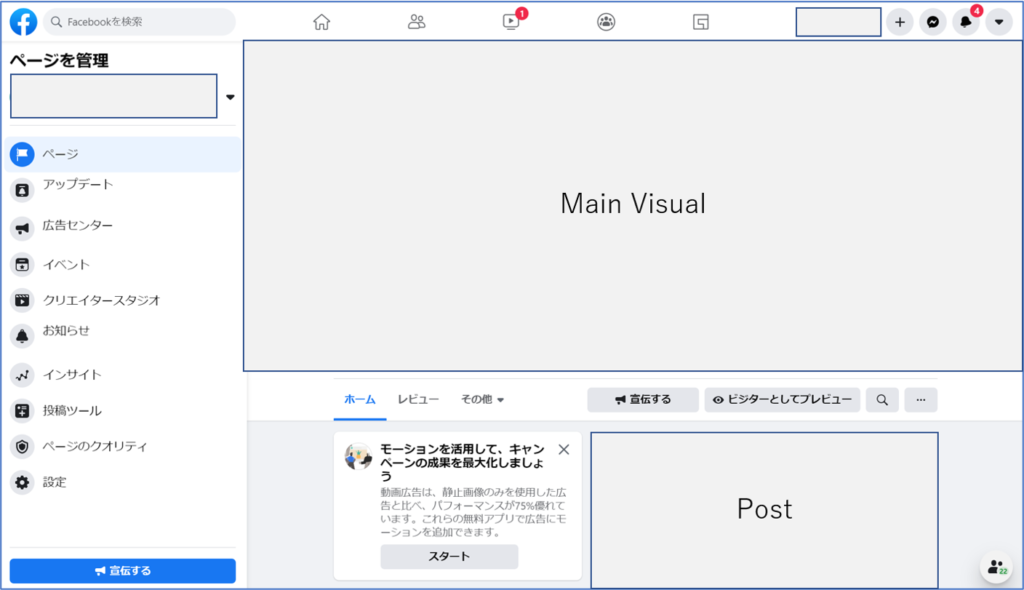Open the Home feed icon
The width and height of the screenshot is (1024, 590).
click(321, 22)
